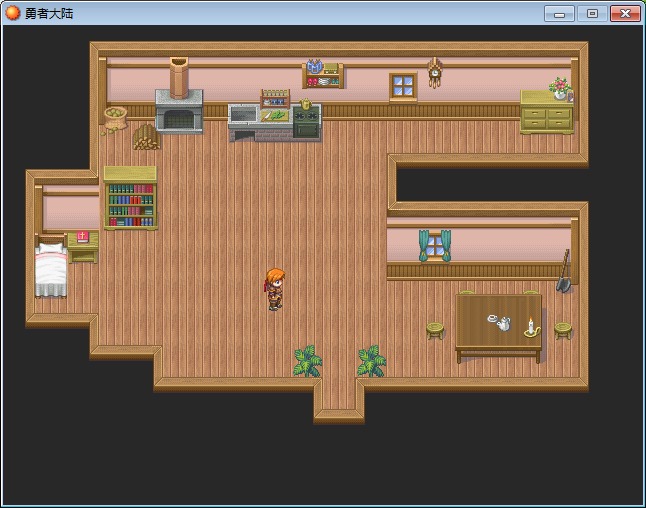Click the white bed
The width and height of the screenshot is (646, 508).
[x=51, y=267]
